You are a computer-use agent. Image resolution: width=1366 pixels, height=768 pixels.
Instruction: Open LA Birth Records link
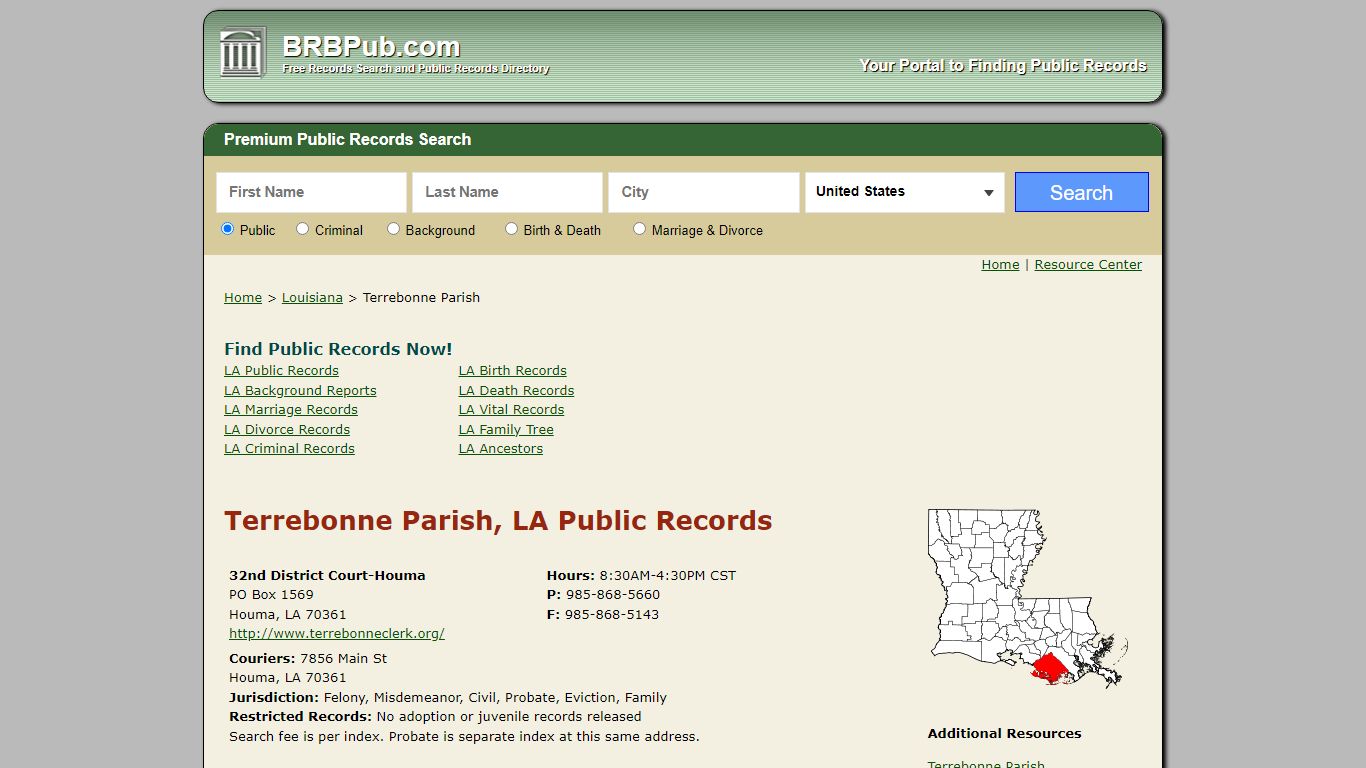pyautogui.click(x=513, y=371)
